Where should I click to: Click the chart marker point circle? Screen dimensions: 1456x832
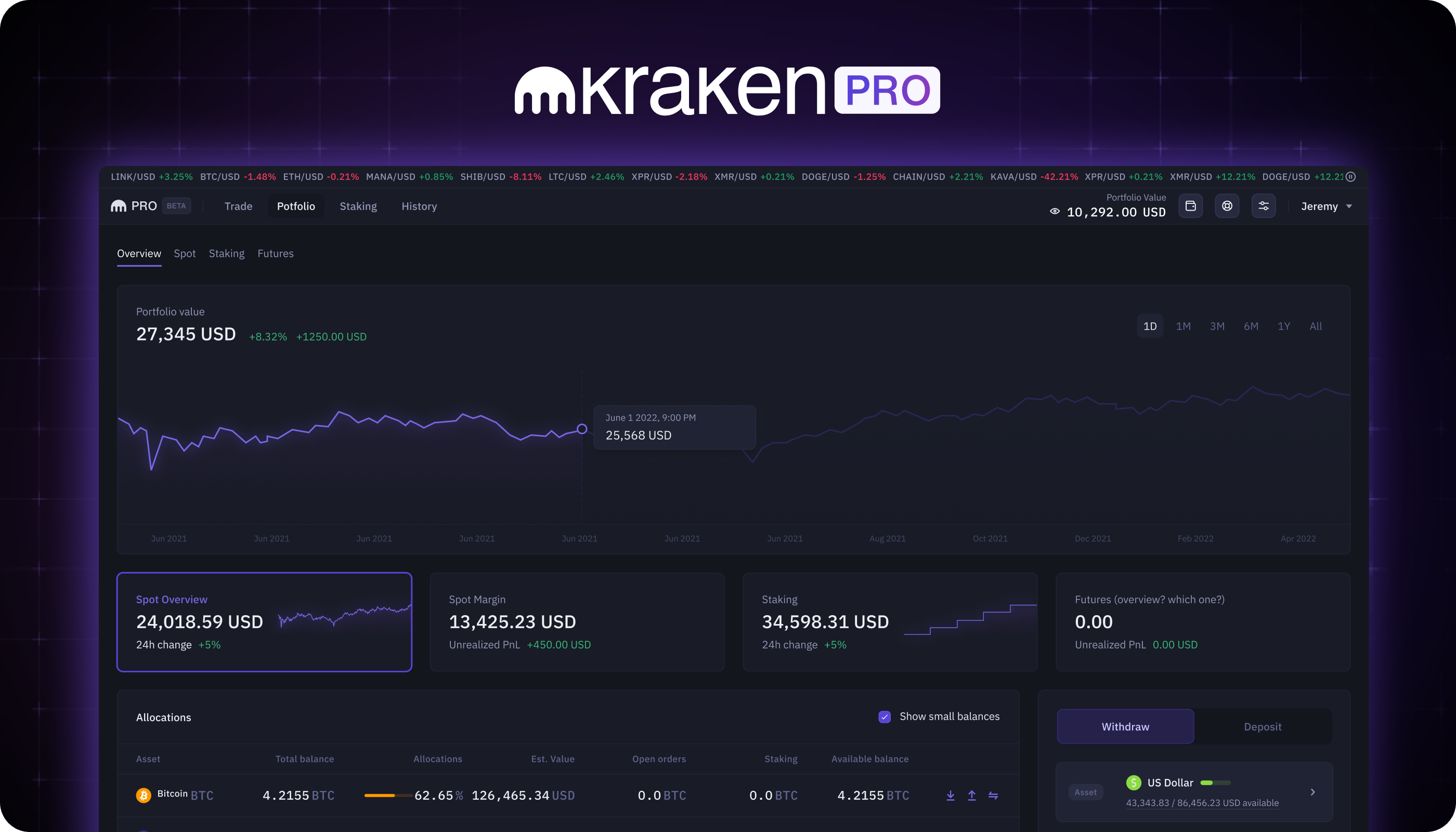point(582,428)
